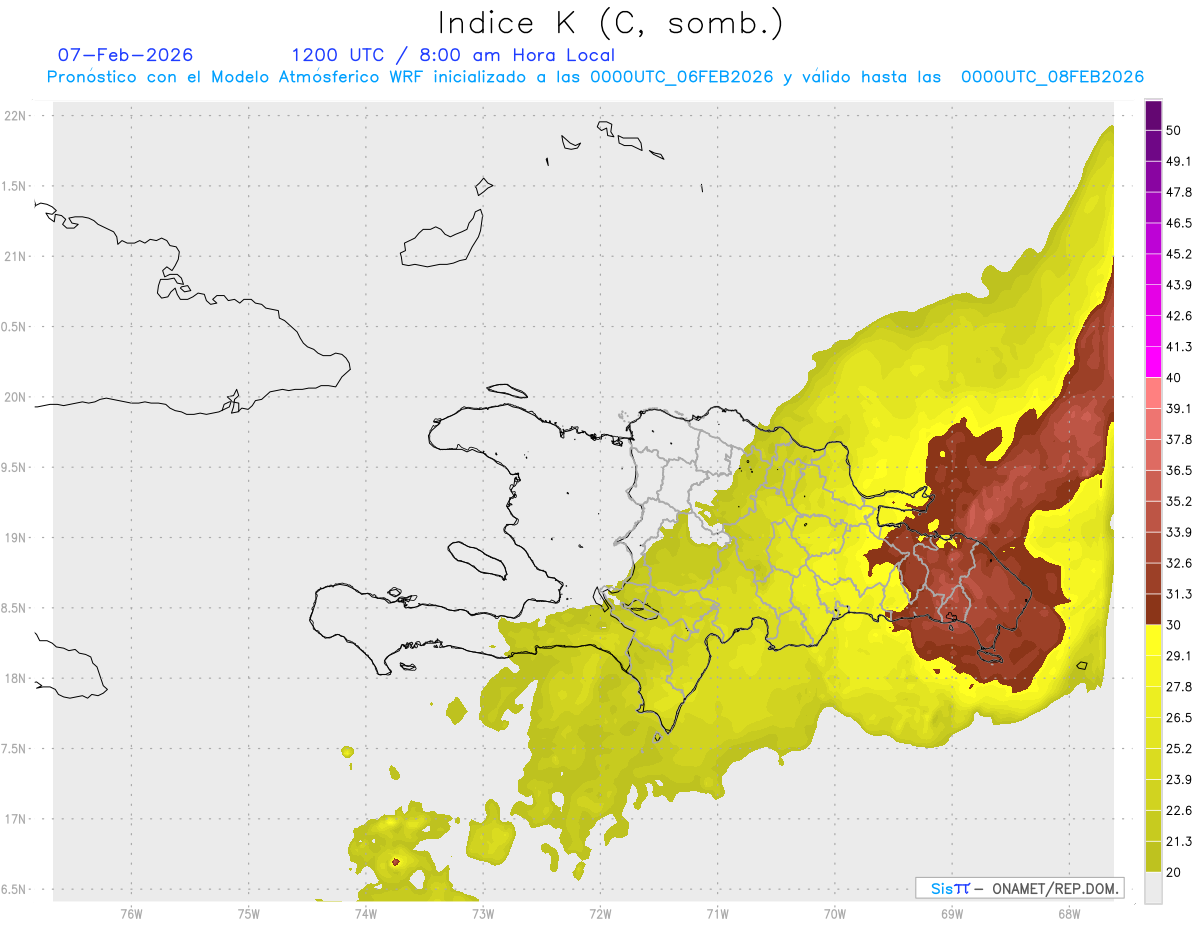Click the "22N" latitude label
Viewport: 1200px width, 927px height.
point(17,116)
